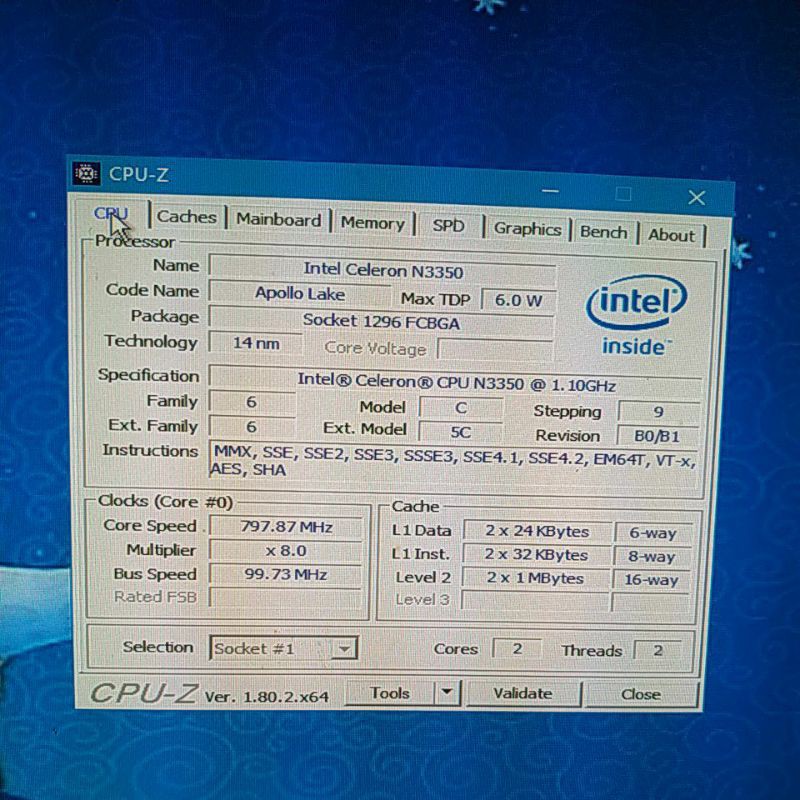The width and height of the screenshot is (800, 800).
Task: Click the Tools button
Action: (x=390, y=692)
